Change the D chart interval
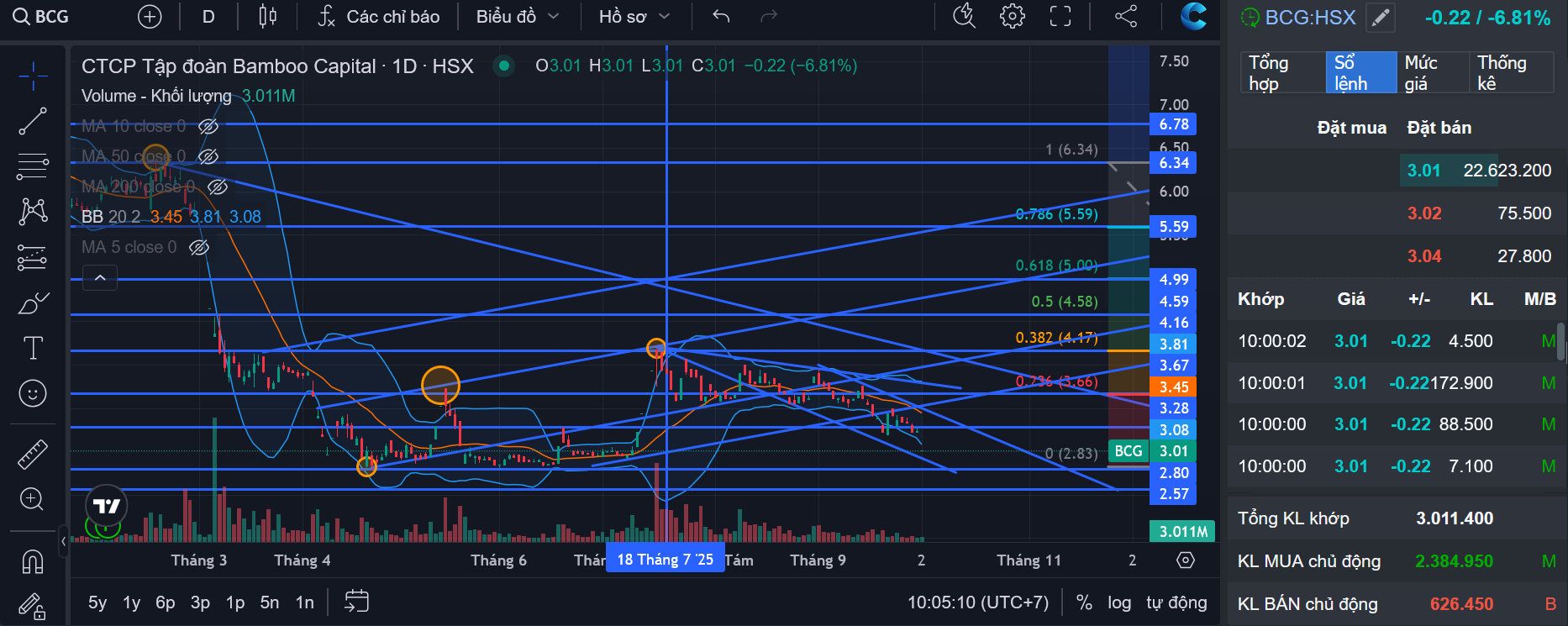The width and height of the screenshot is (1568, 626). coord(208,16)
